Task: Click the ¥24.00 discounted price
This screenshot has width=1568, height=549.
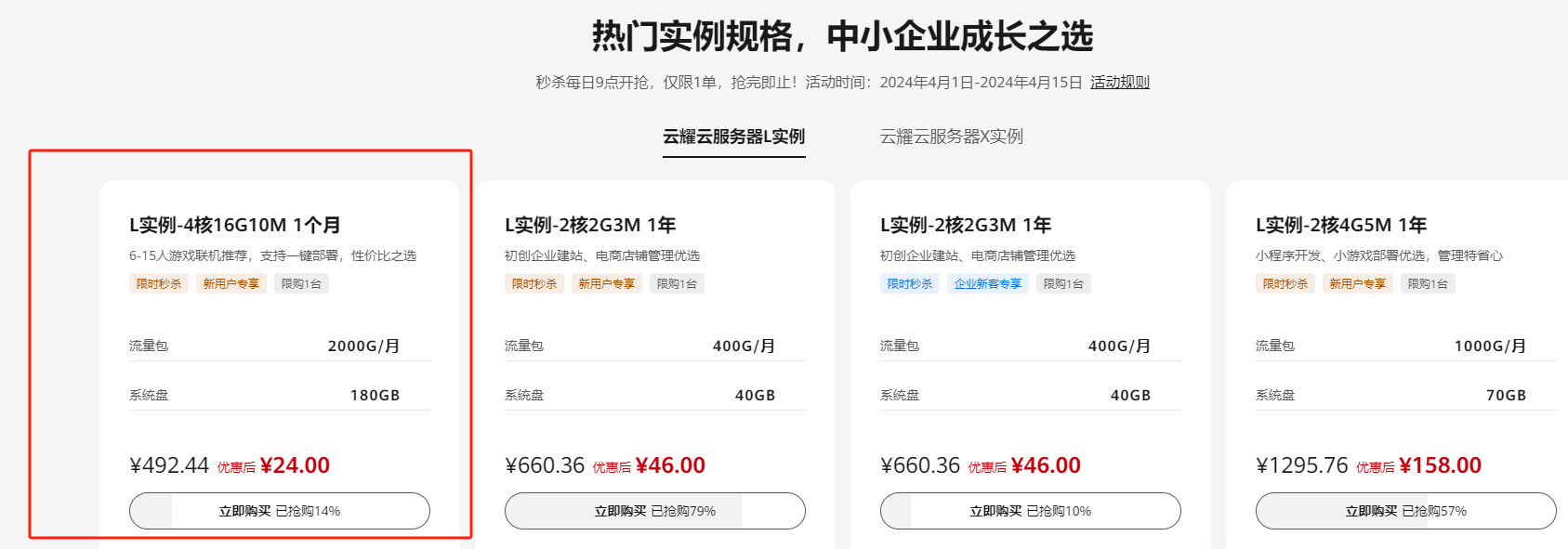Action: click(295, 465)
